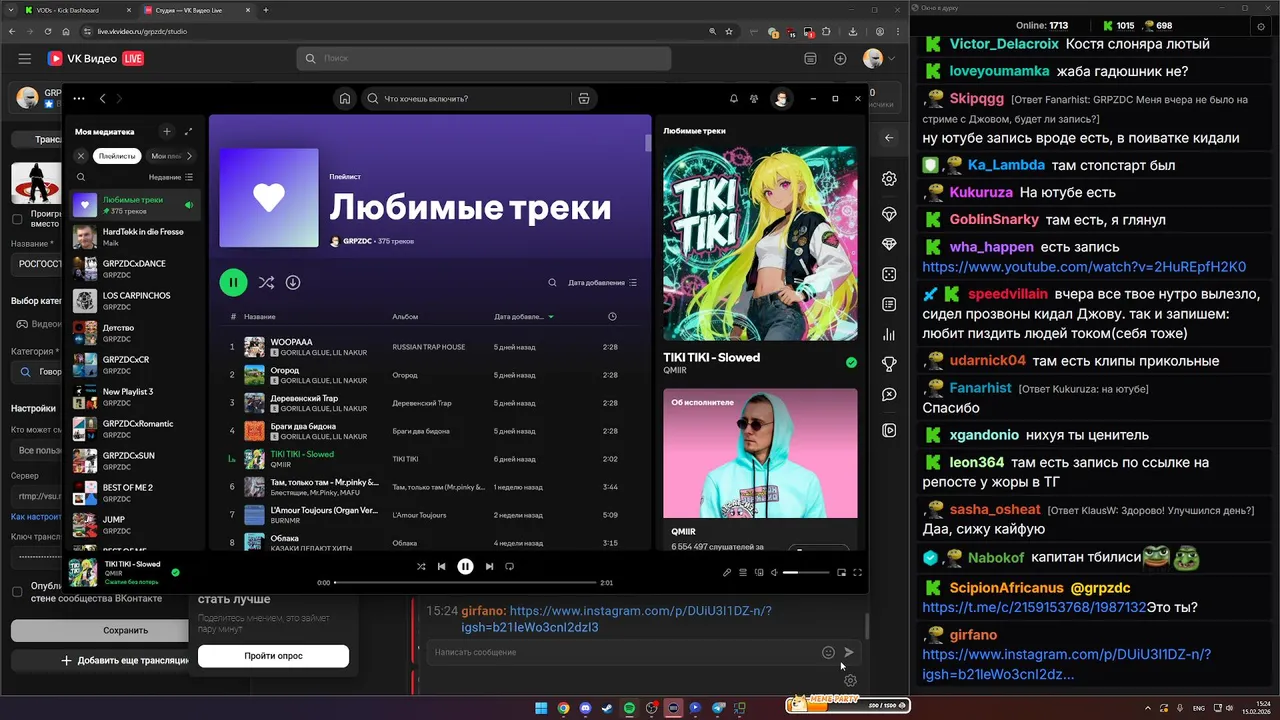Enter Spotify full screen mode
Screen dimensions: 1280x720
(857, 573)
